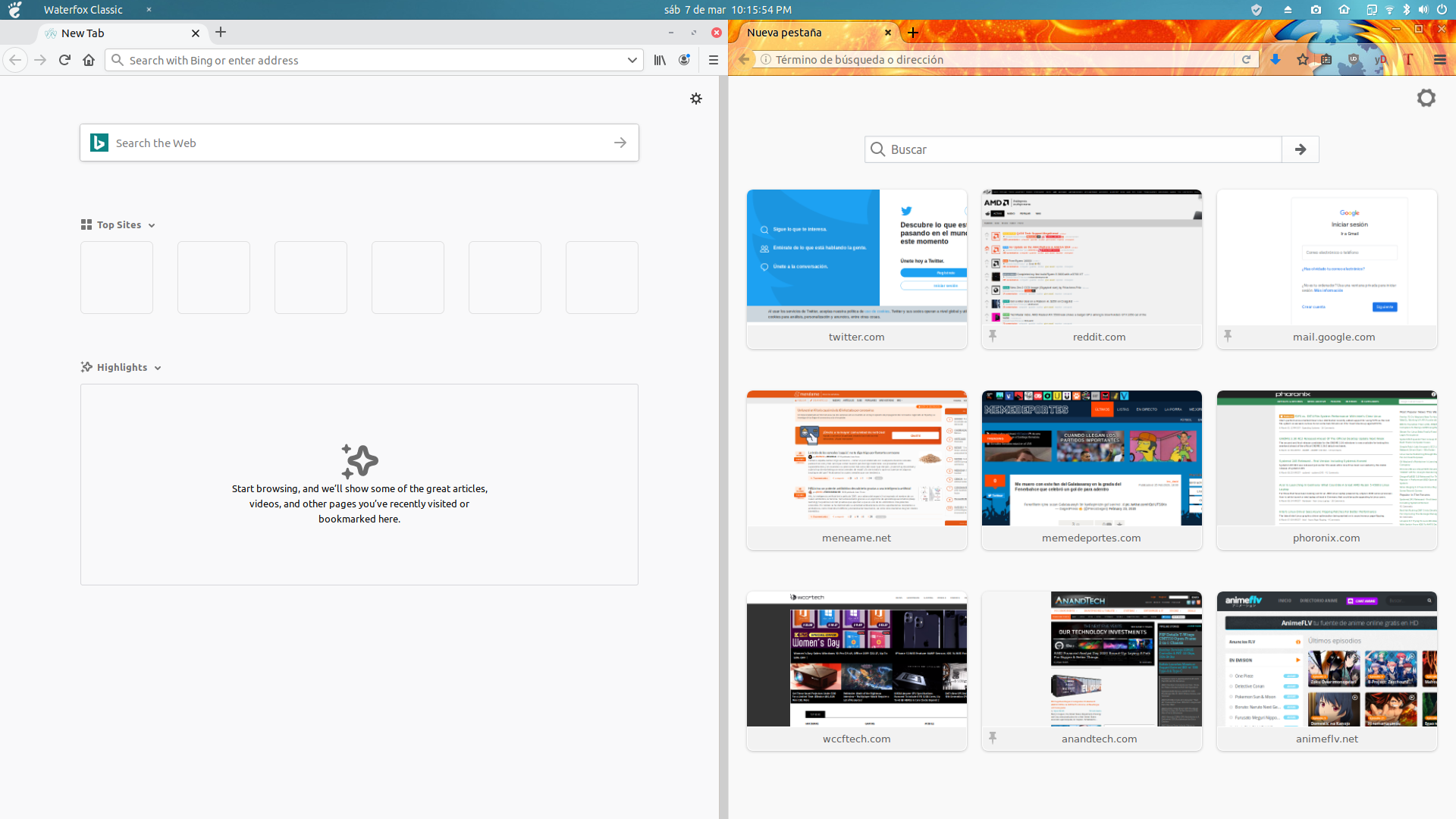Collapse the Top Sites section
Screen dimensions: 1456x819
coord(152,224)
